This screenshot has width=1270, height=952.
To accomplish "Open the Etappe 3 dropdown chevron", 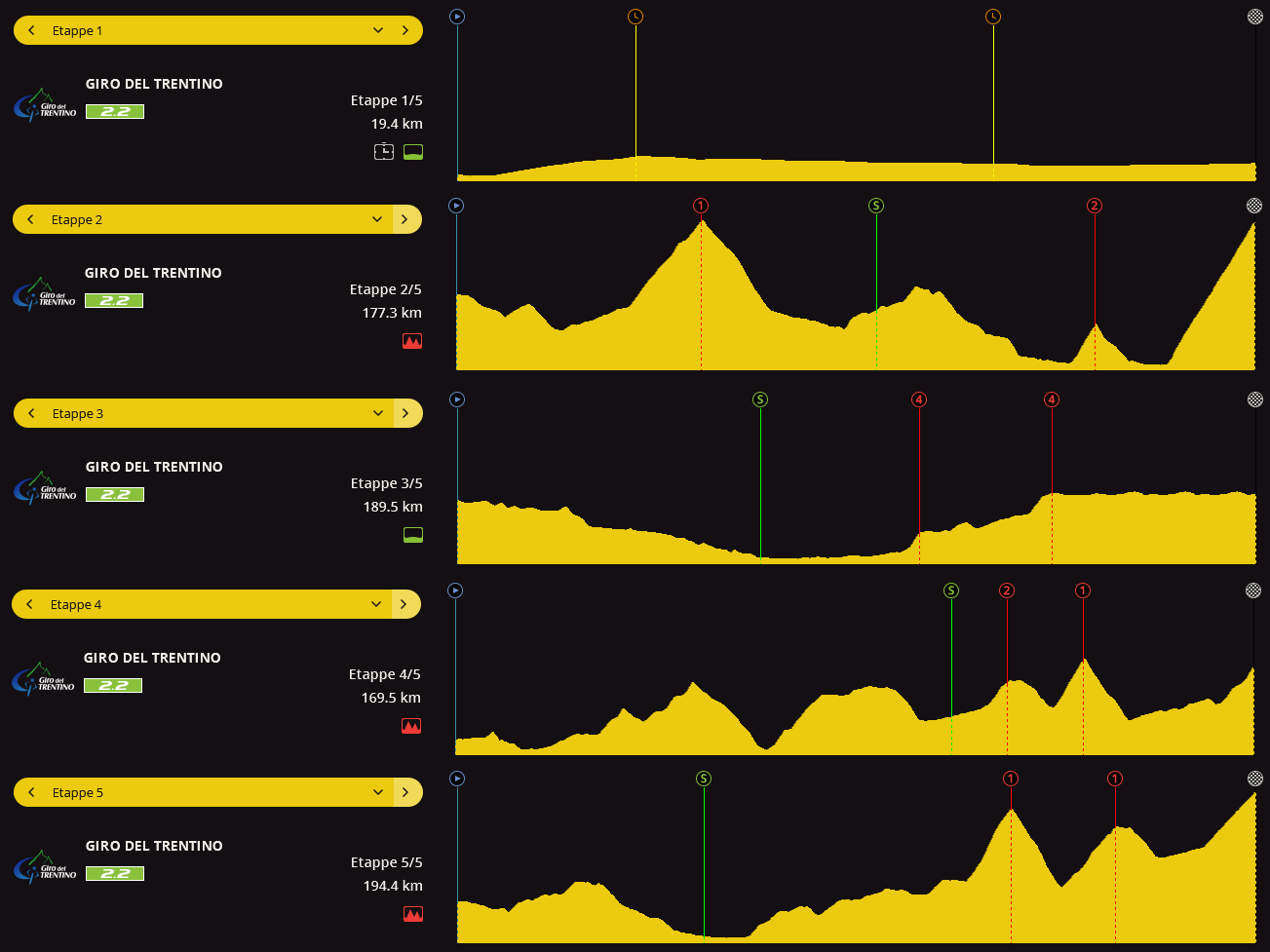I will [x=378, y=413].
